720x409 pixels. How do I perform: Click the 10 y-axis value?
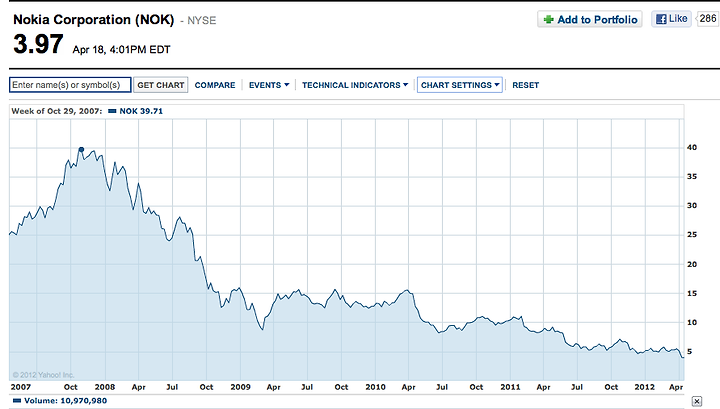pos(692,323)
